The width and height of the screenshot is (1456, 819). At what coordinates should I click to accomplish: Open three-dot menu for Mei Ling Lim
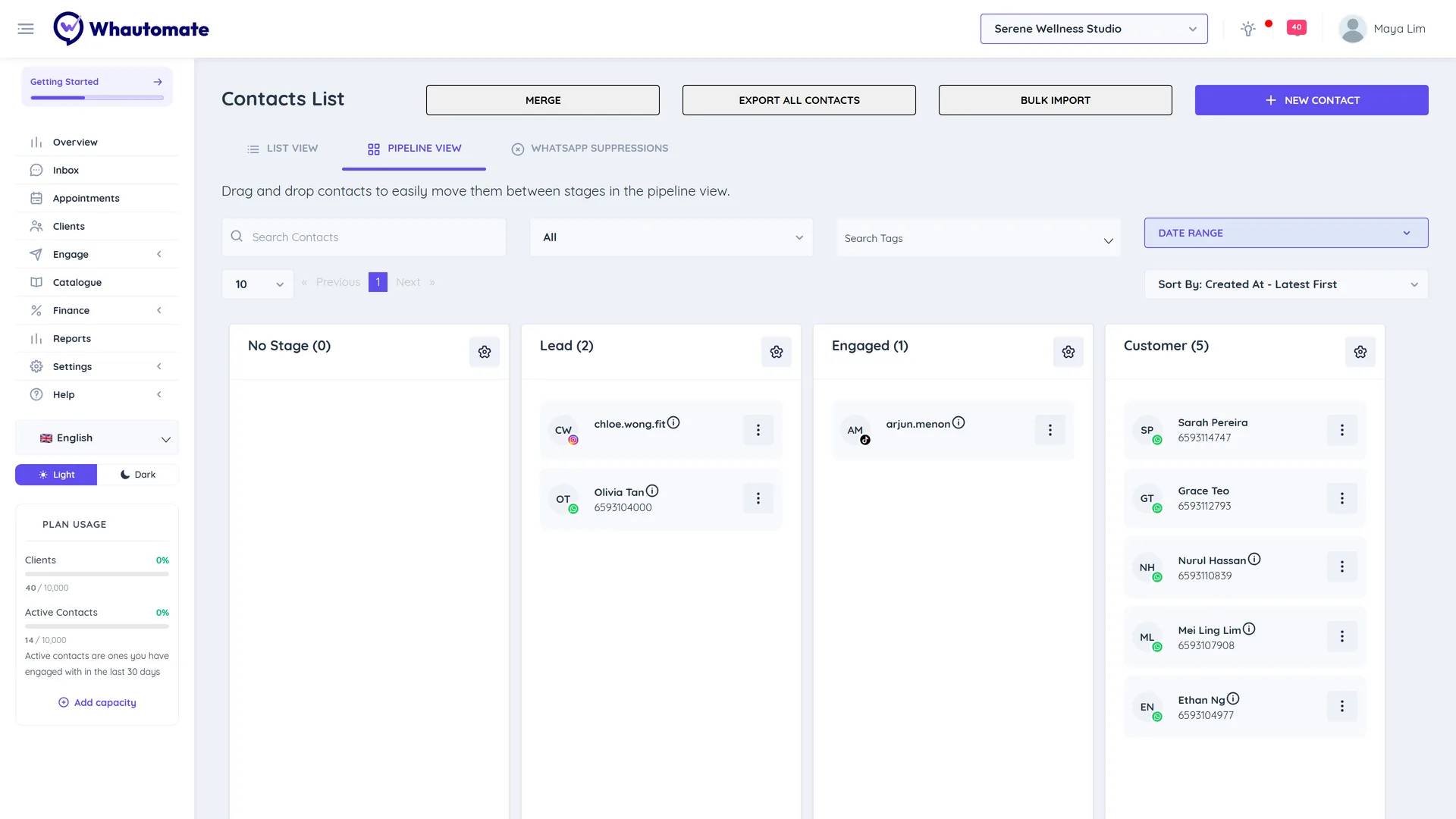click(x=1342, y=636)
